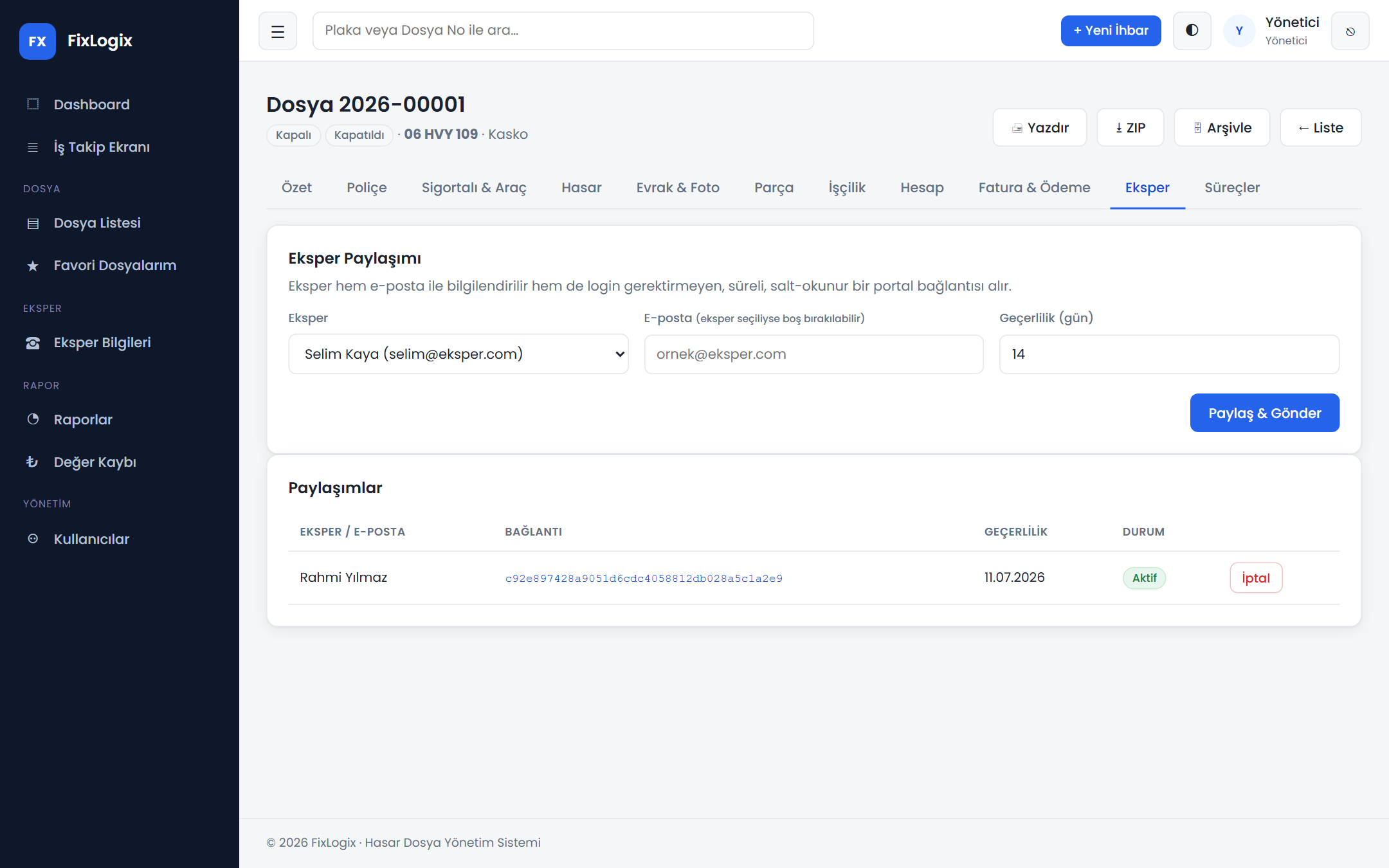Switch to the Hesap tab
1389x868 pixels.
coord(922,188)
